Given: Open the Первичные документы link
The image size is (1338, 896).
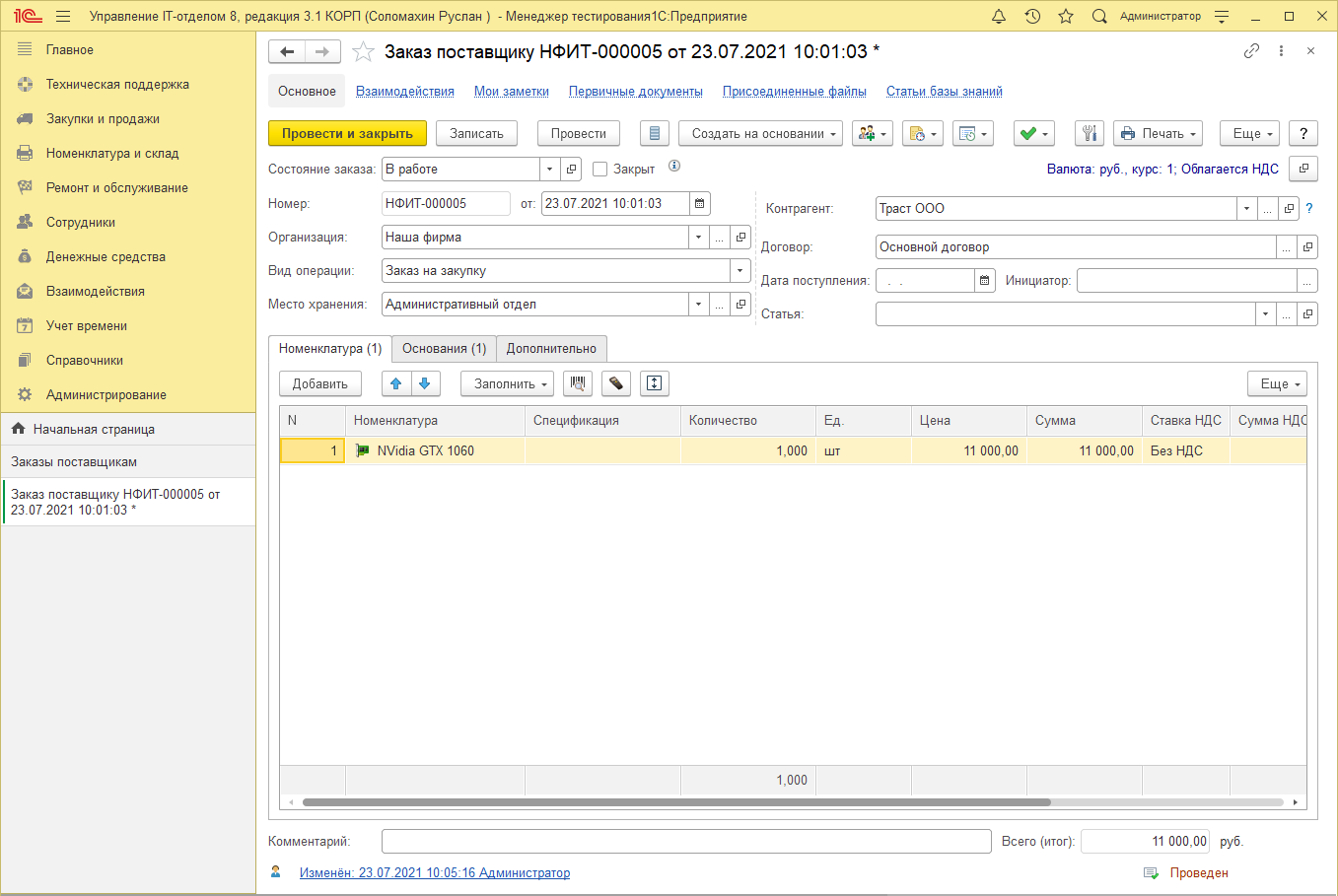Looking at the screenshot, I should coord(635,92).
